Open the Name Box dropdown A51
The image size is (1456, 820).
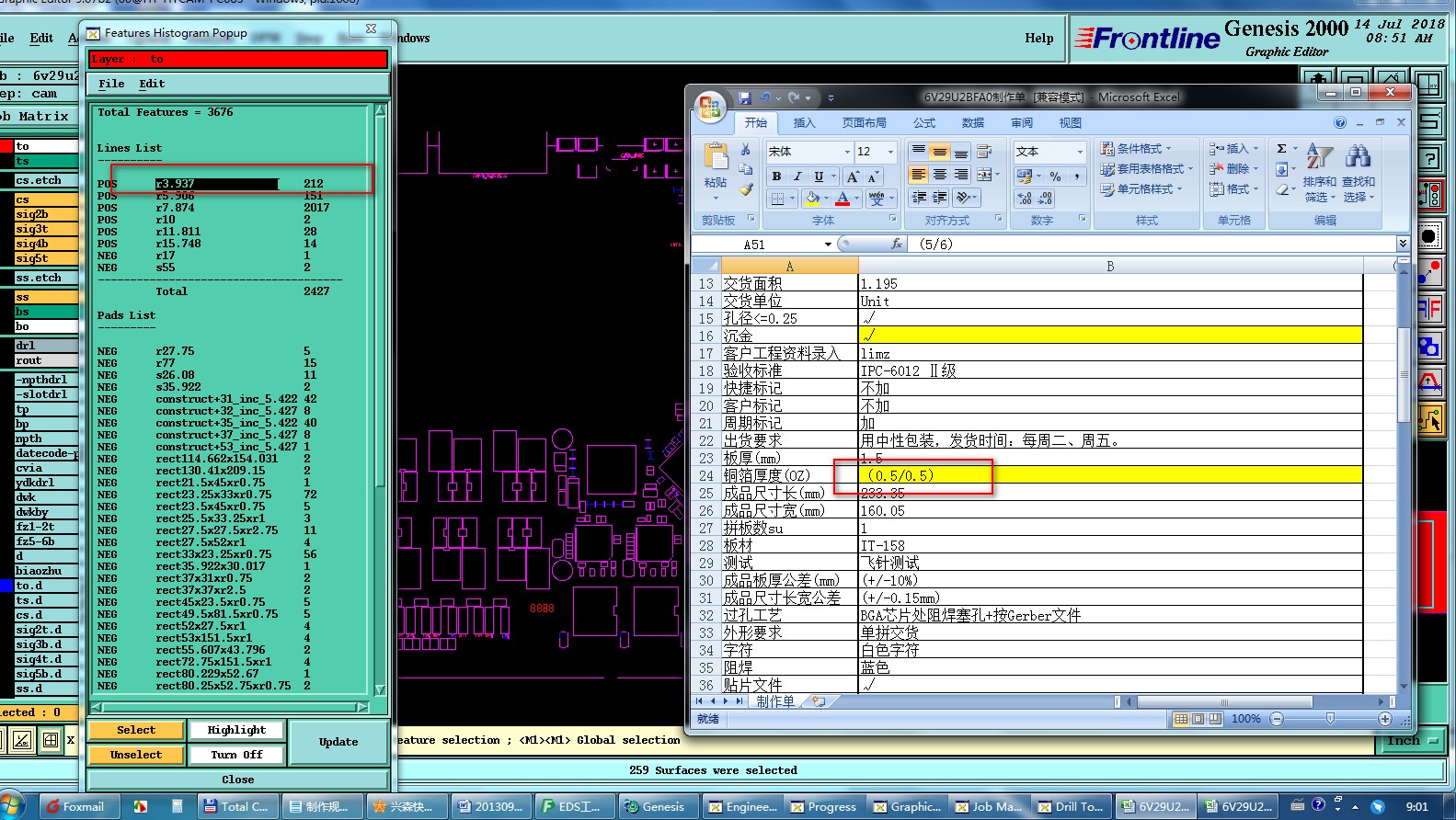click(828, 245)
